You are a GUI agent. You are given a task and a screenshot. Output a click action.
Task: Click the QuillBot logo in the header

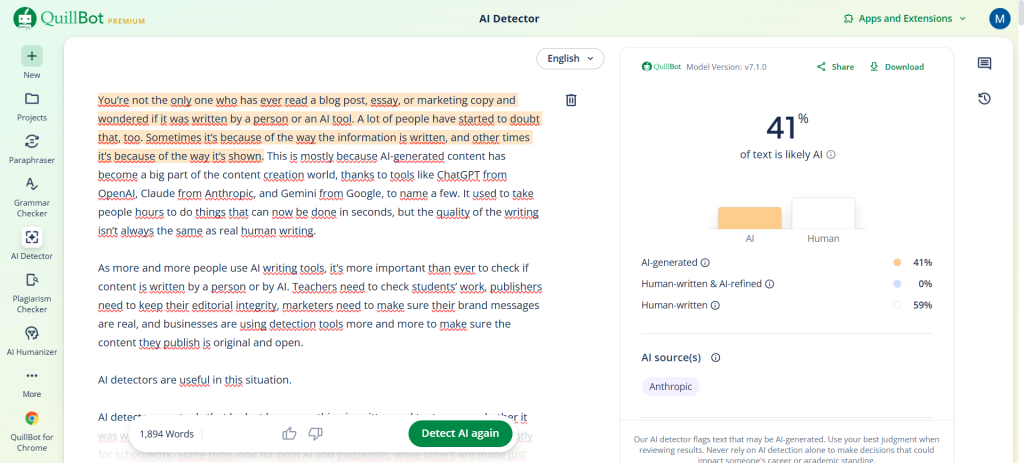(x=58, y=18)
